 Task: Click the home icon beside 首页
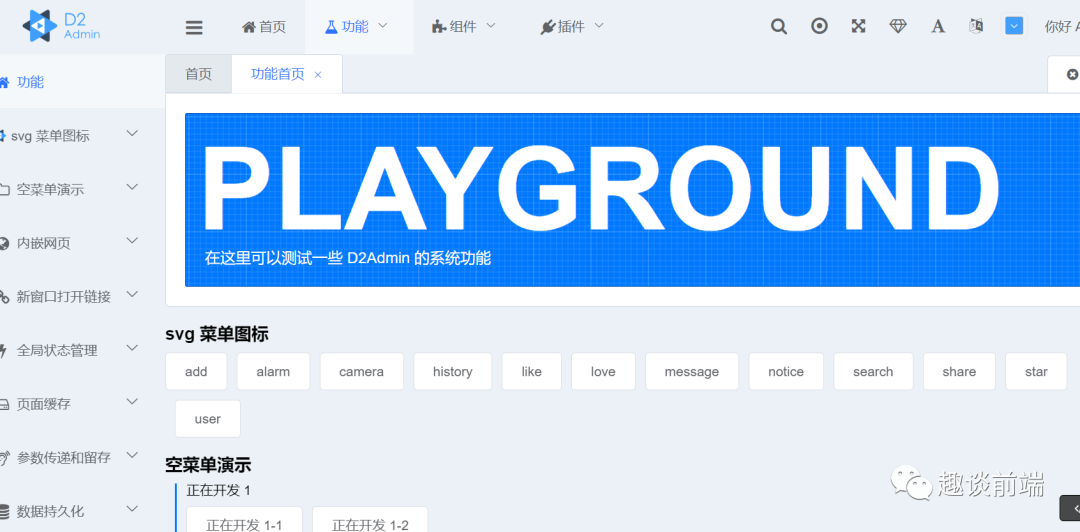point(249,27)
